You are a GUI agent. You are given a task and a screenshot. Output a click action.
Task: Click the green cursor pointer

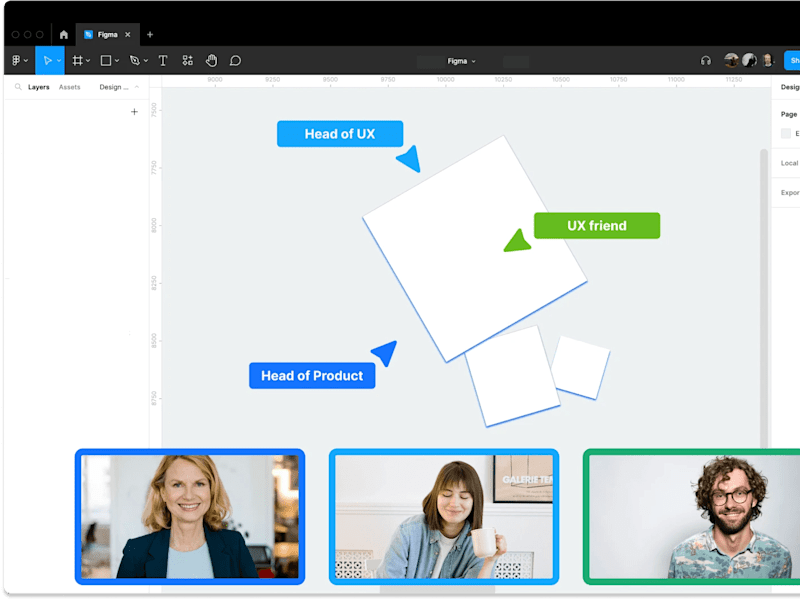(x=517, y=241)
